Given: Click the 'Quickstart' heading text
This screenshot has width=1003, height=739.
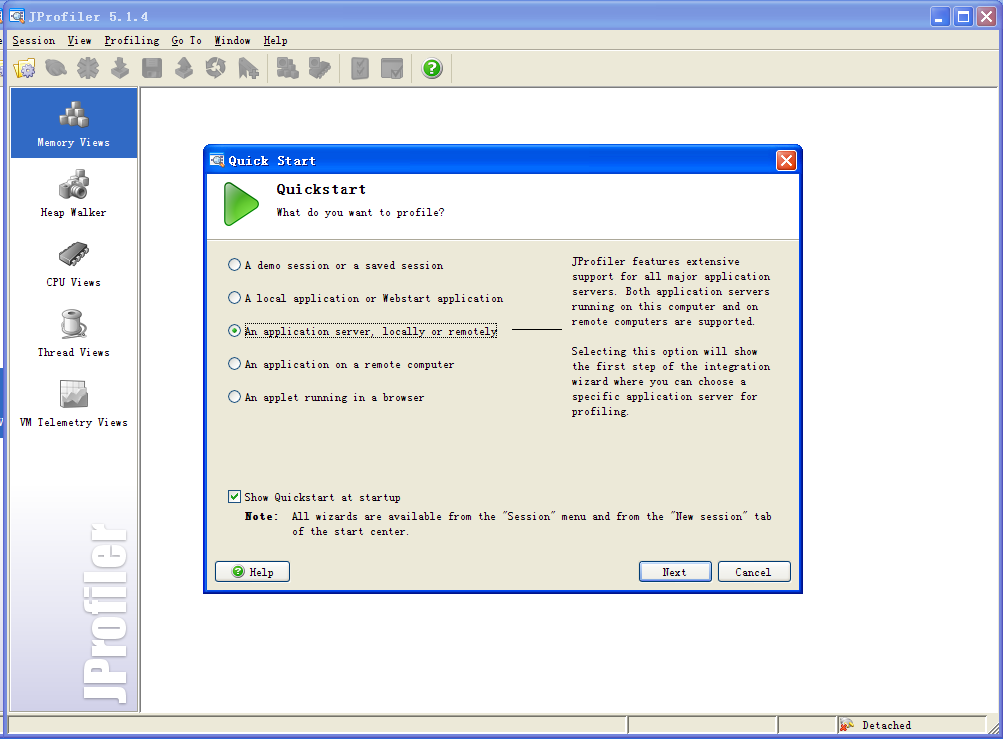Looking at the screenshot, I should [321, 189].
